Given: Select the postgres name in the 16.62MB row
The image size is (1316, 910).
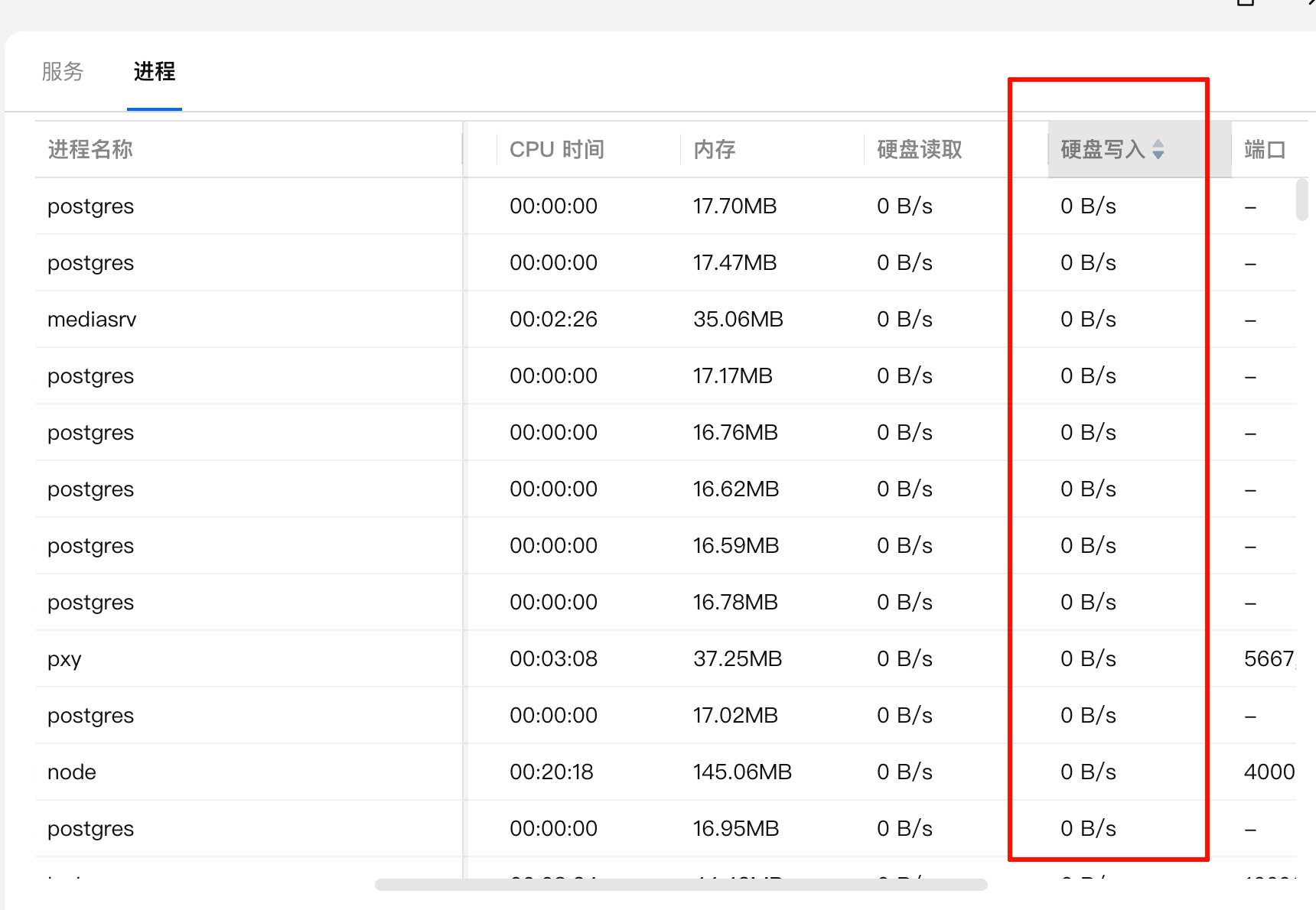Looking at the screenshot, I should 90,489.
